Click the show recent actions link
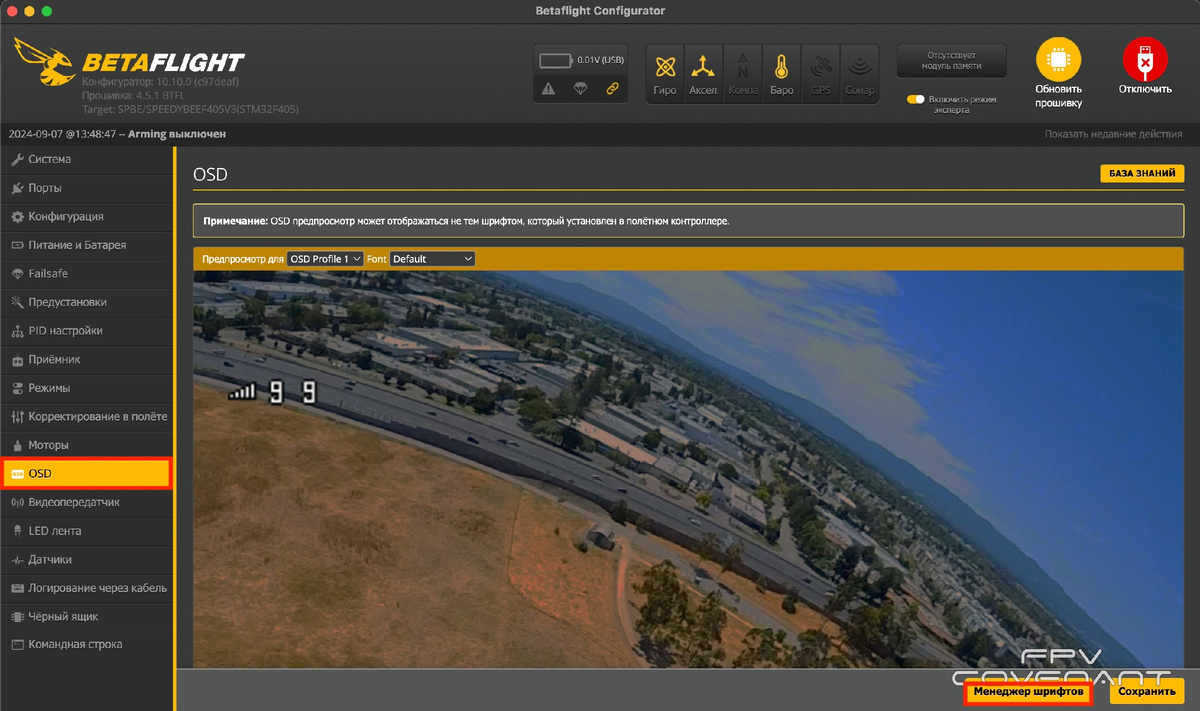 [x=1113, y=134]
